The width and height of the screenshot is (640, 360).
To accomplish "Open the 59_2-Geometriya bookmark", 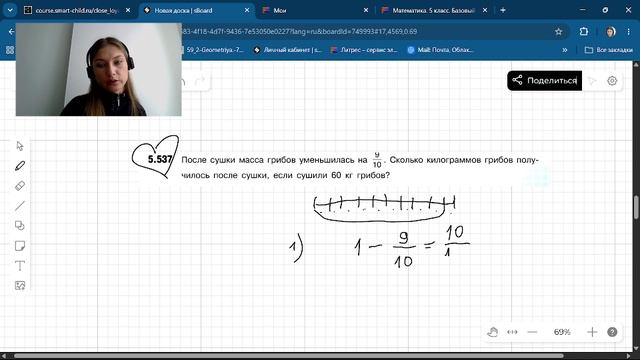I will click(214, 50).
